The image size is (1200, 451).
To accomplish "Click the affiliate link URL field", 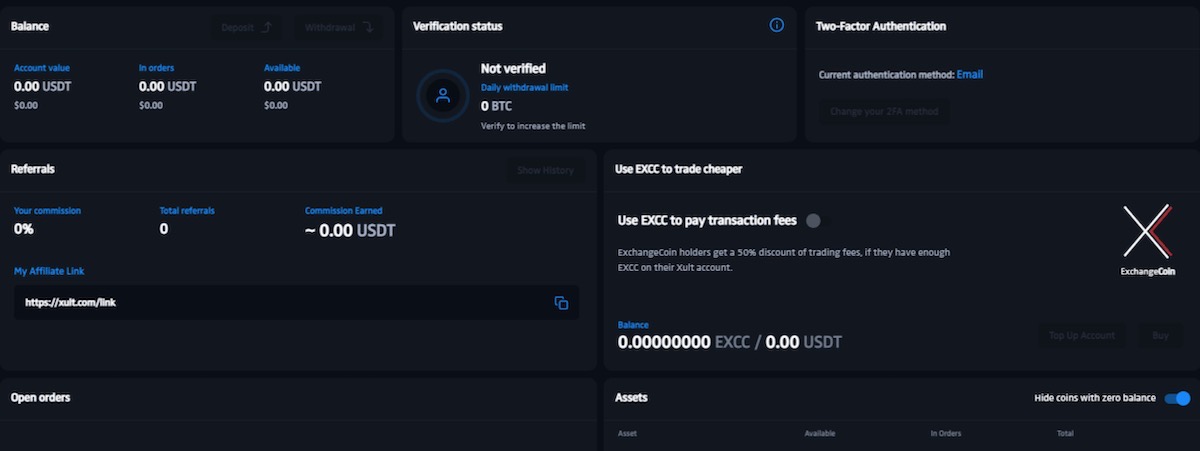I will click(280, 303).
